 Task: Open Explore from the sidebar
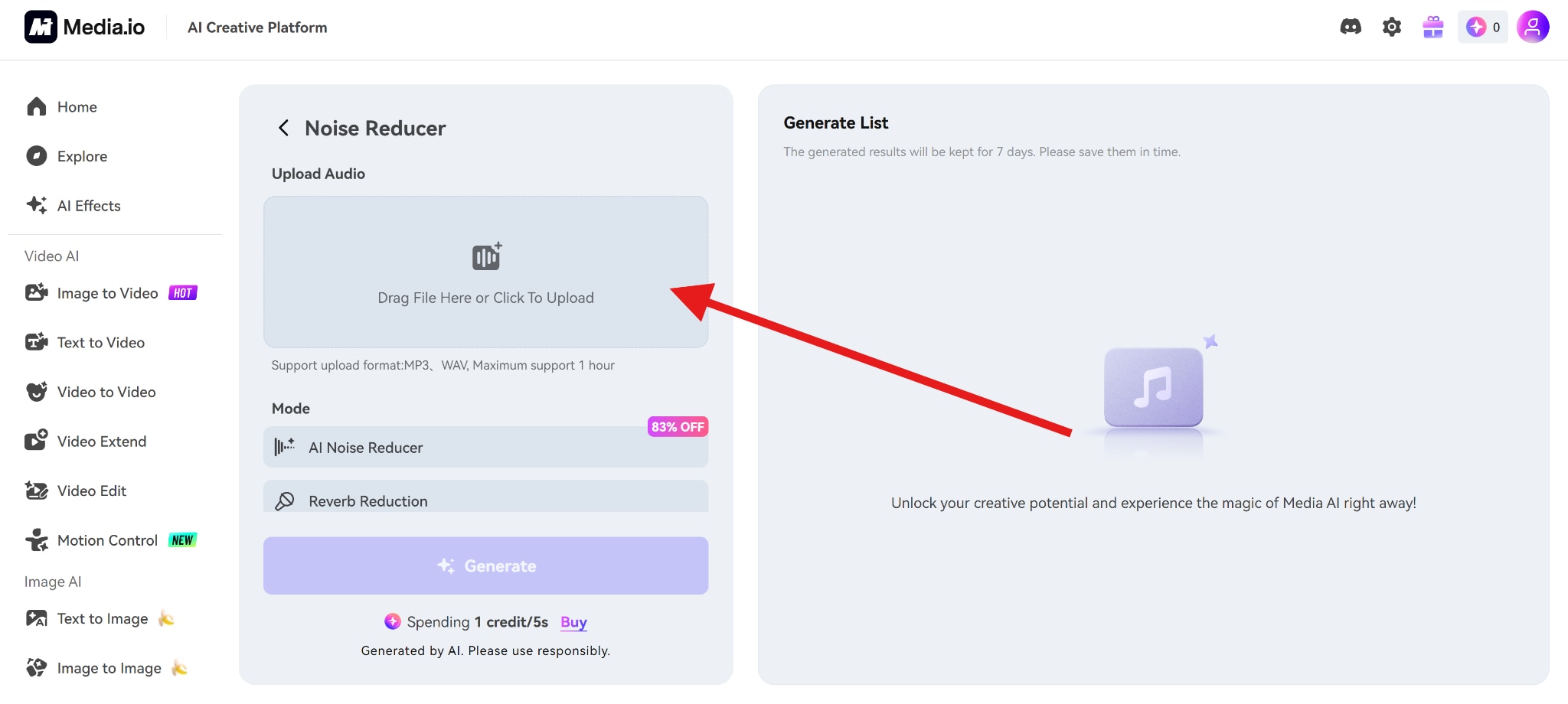[82, 156]
